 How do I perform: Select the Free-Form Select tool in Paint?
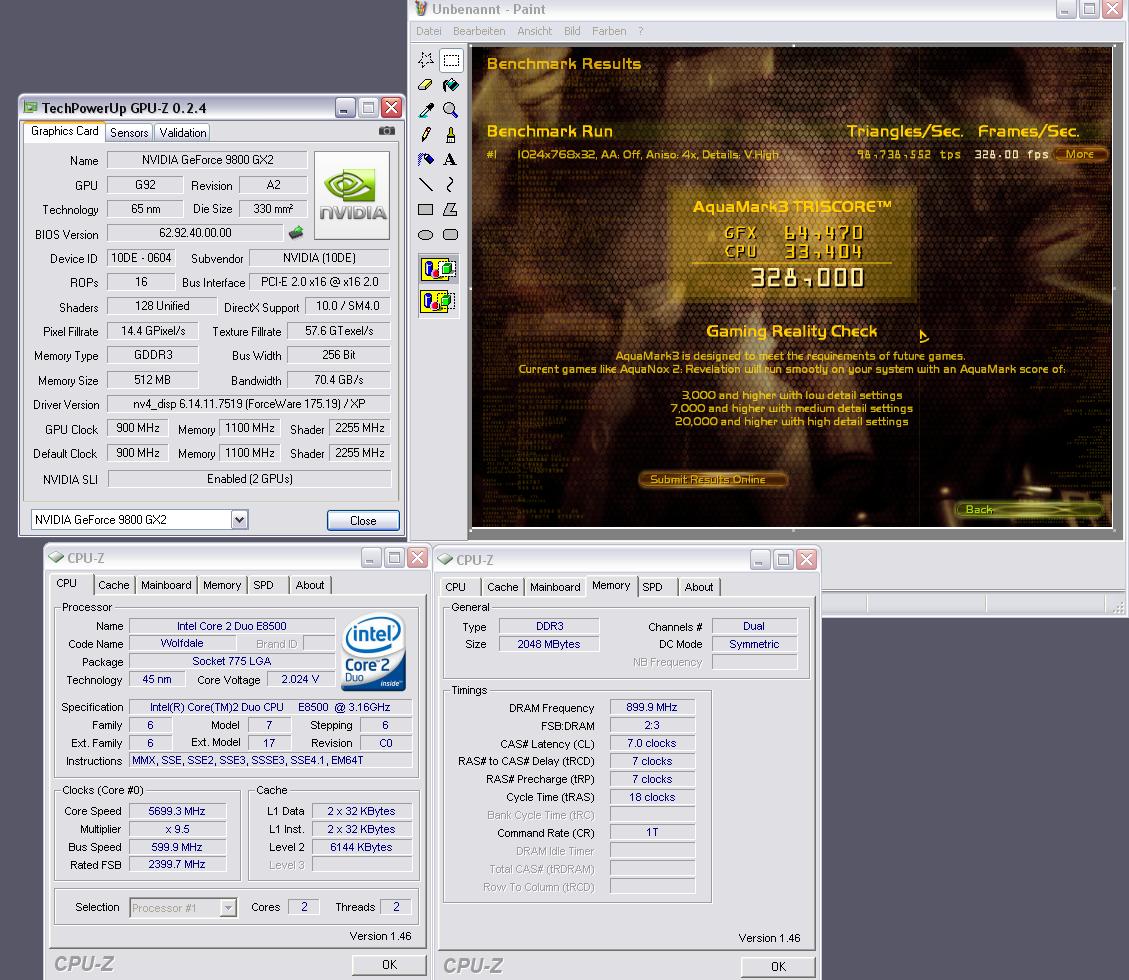426,60
